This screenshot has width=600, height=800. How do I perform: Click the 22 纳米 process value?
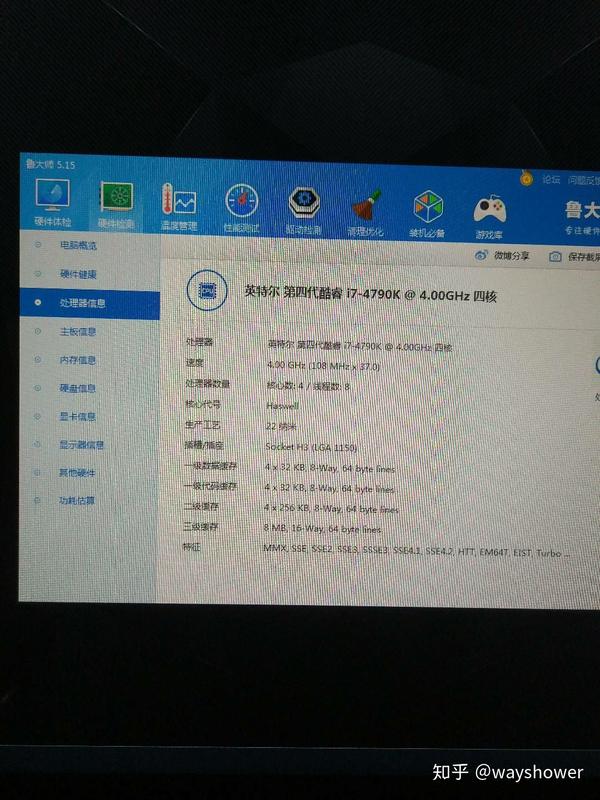coord(281,426)
